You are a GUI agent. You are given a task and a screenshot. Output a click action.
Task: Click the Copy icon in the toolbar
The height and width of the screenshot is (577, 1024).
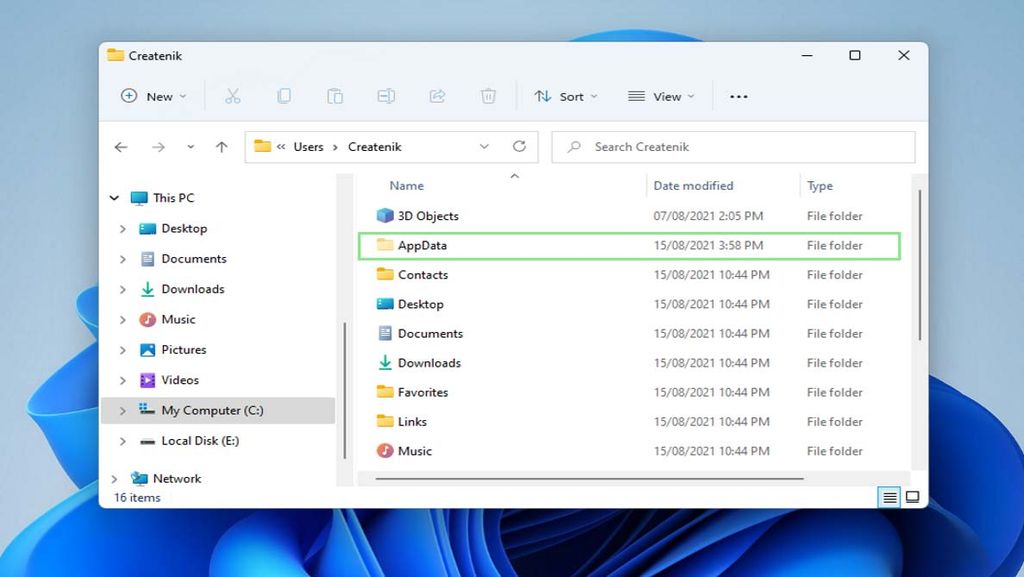[x=285, y=96]
